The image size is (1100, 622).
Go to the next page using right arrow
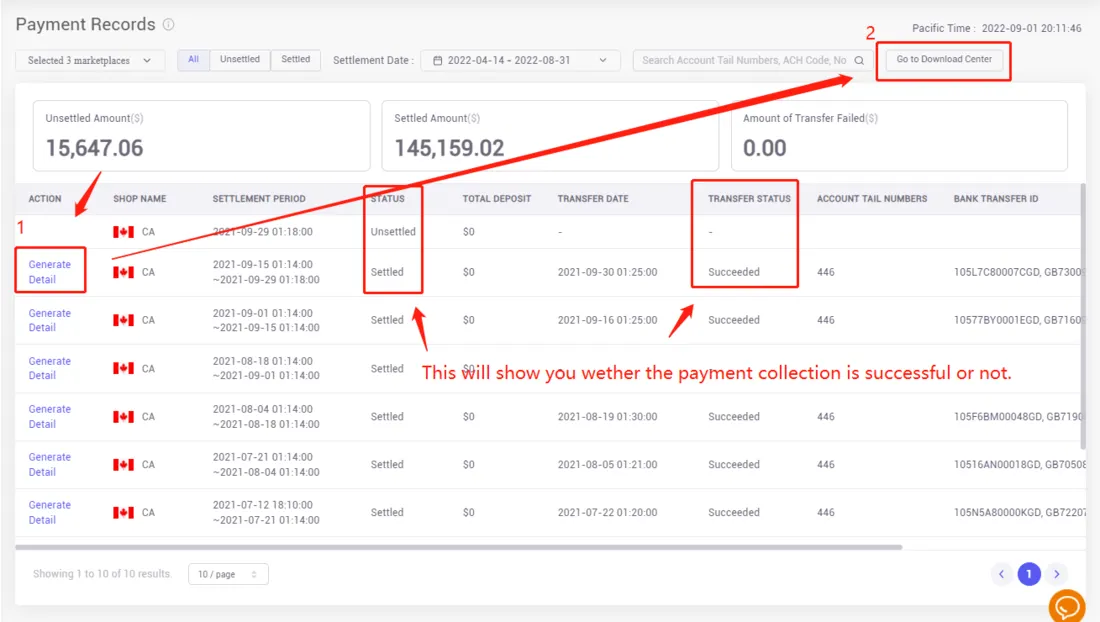coord(1056,574)
